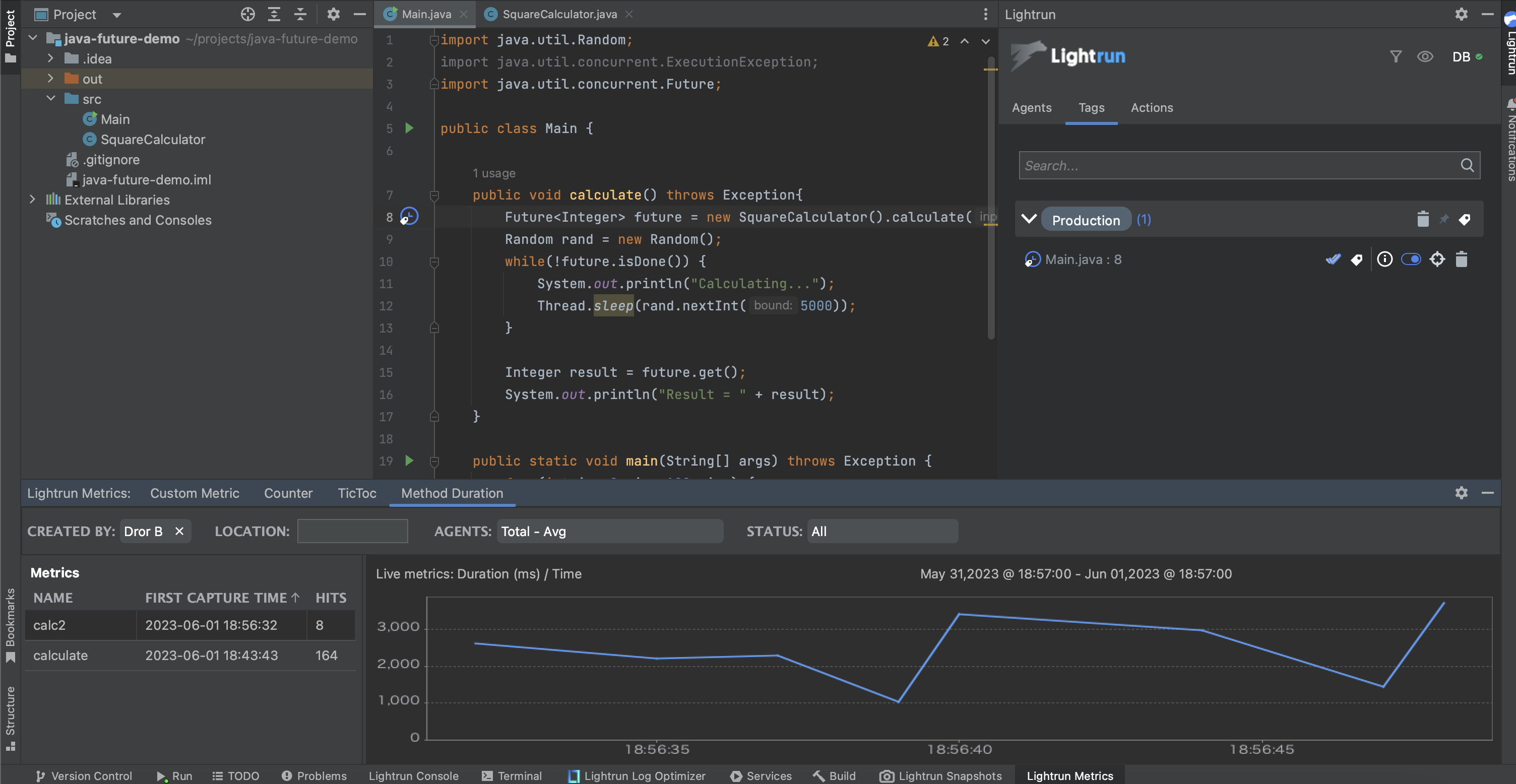This screenshot has width=1516, height=784.
Task: Open Lightrun Metrics panel settings gear
Action: point(1461,493)
